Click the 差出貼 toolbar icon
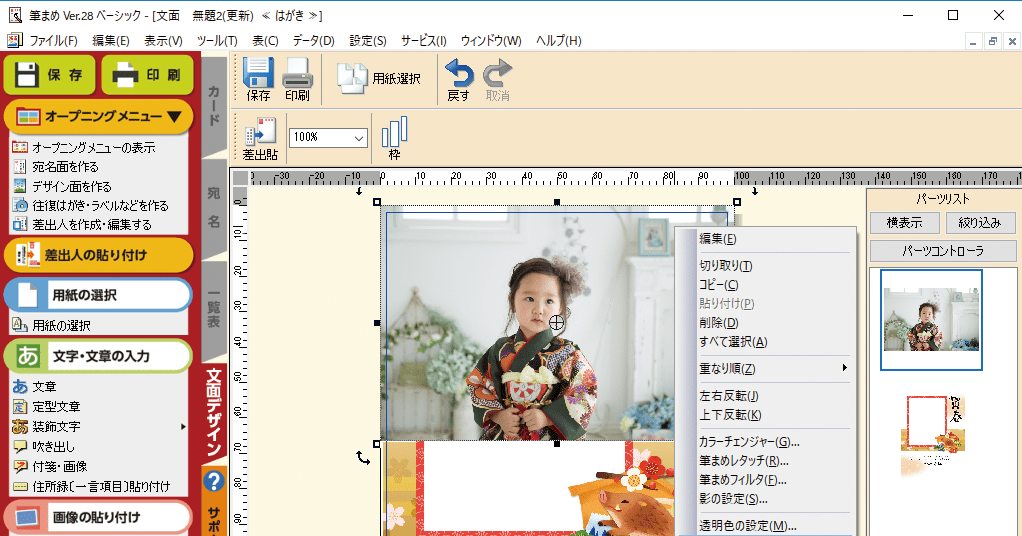 click(260, 139)
